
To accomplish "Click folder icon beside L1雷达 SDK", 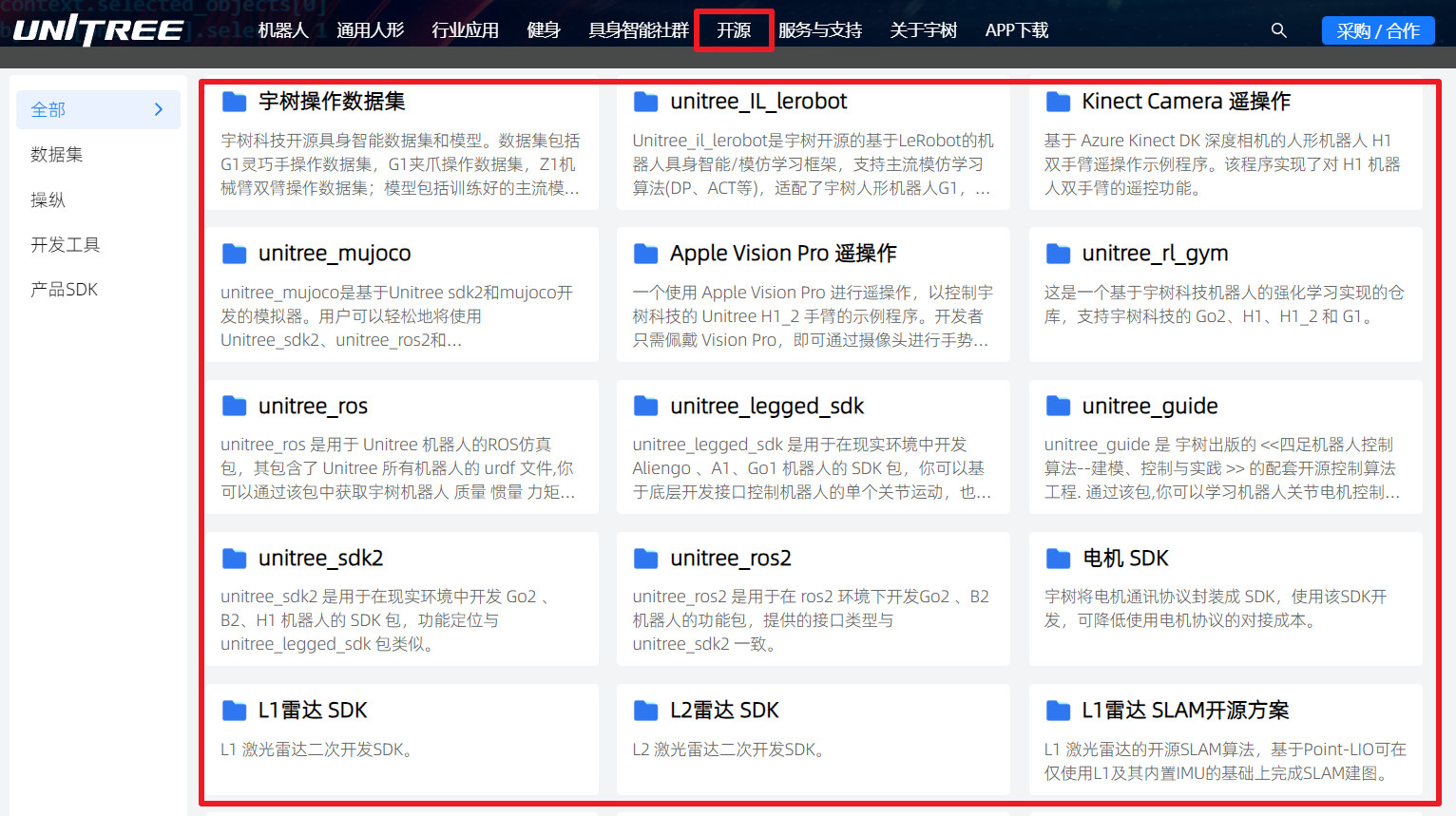I will [234, 711].
